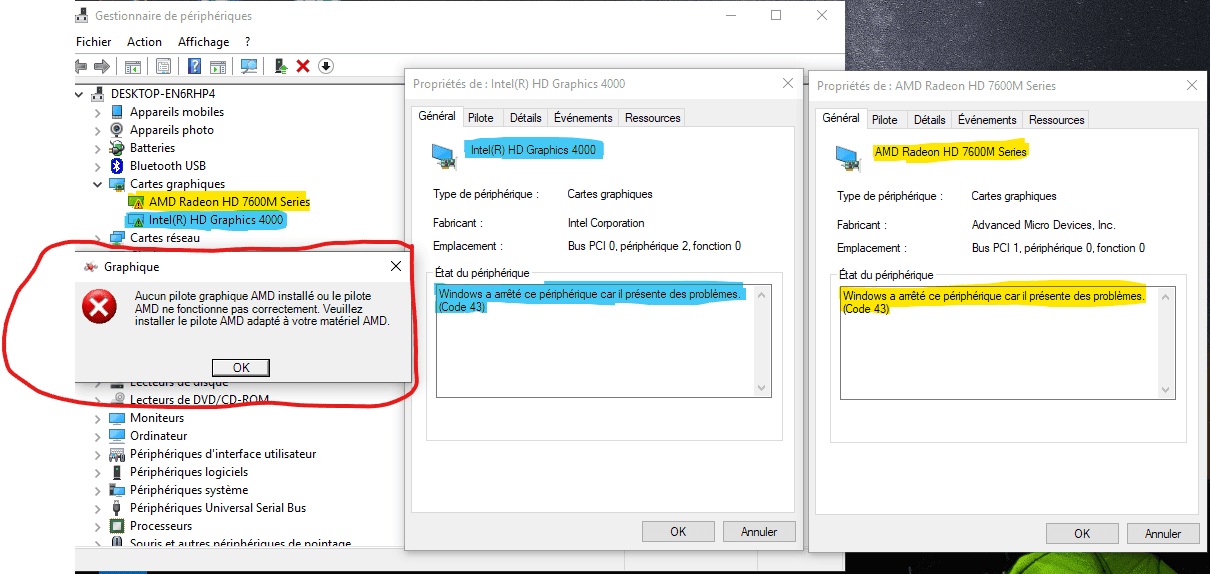Click the disable device down-arrow icon
The height and width of the screenshot is (574, 1210).
(325, 66)
